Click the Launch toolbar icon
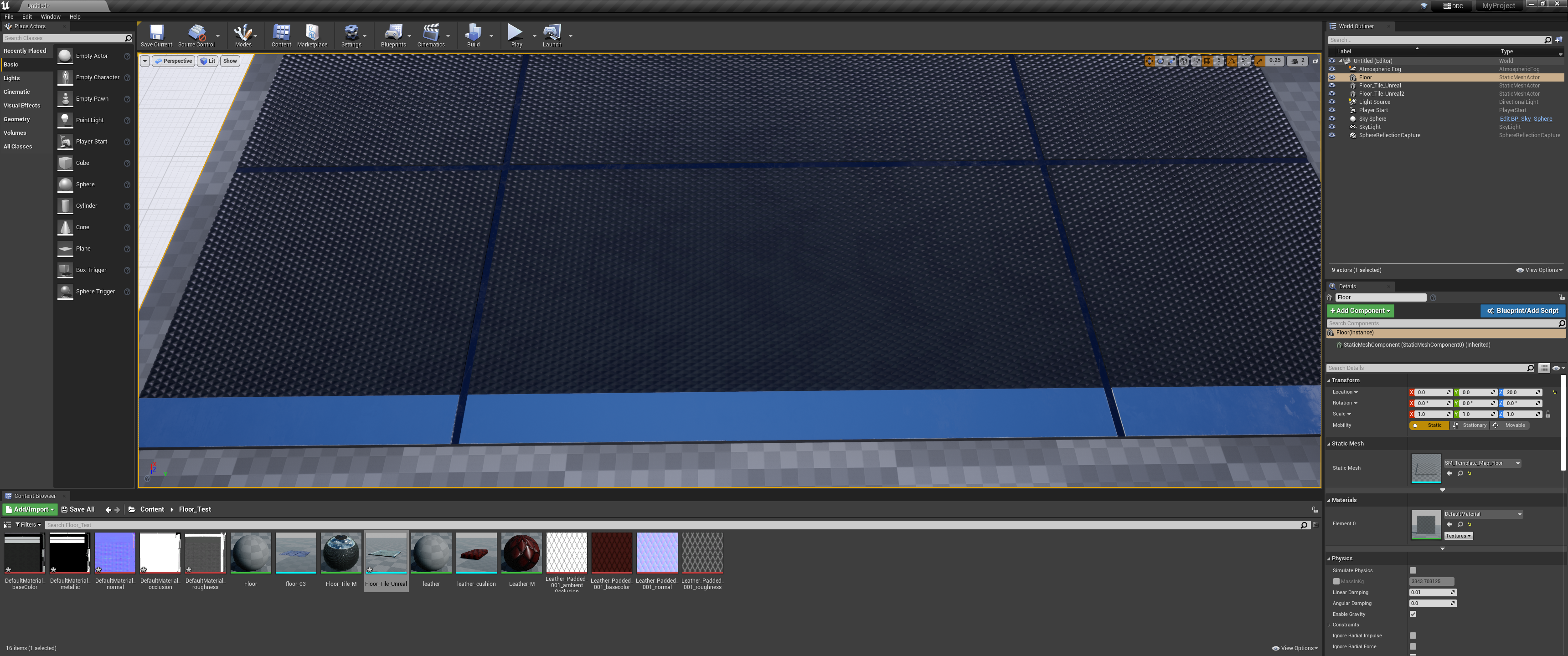Viewport: 1568px width, 656px height. (552, 35)
